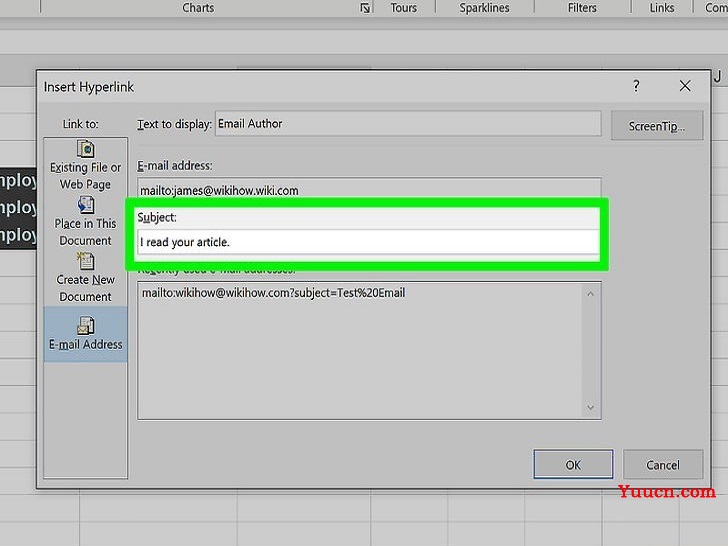This screenshot has height=546, width=728.
Task: Dismiss dialog with Cancel button
Action: [663, 464]
